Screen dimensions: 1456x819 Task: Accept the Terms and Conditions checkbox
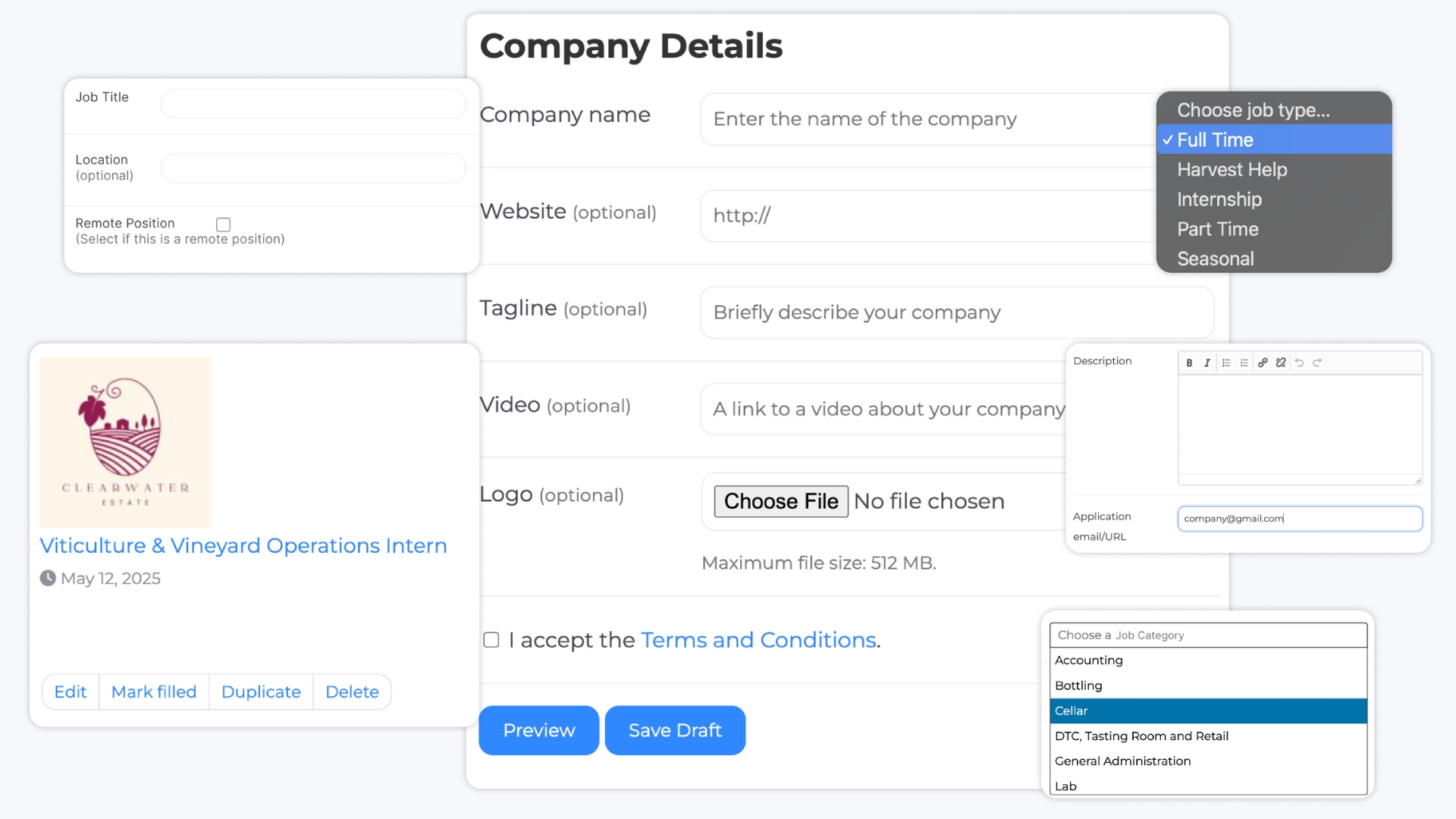(491, 640)
